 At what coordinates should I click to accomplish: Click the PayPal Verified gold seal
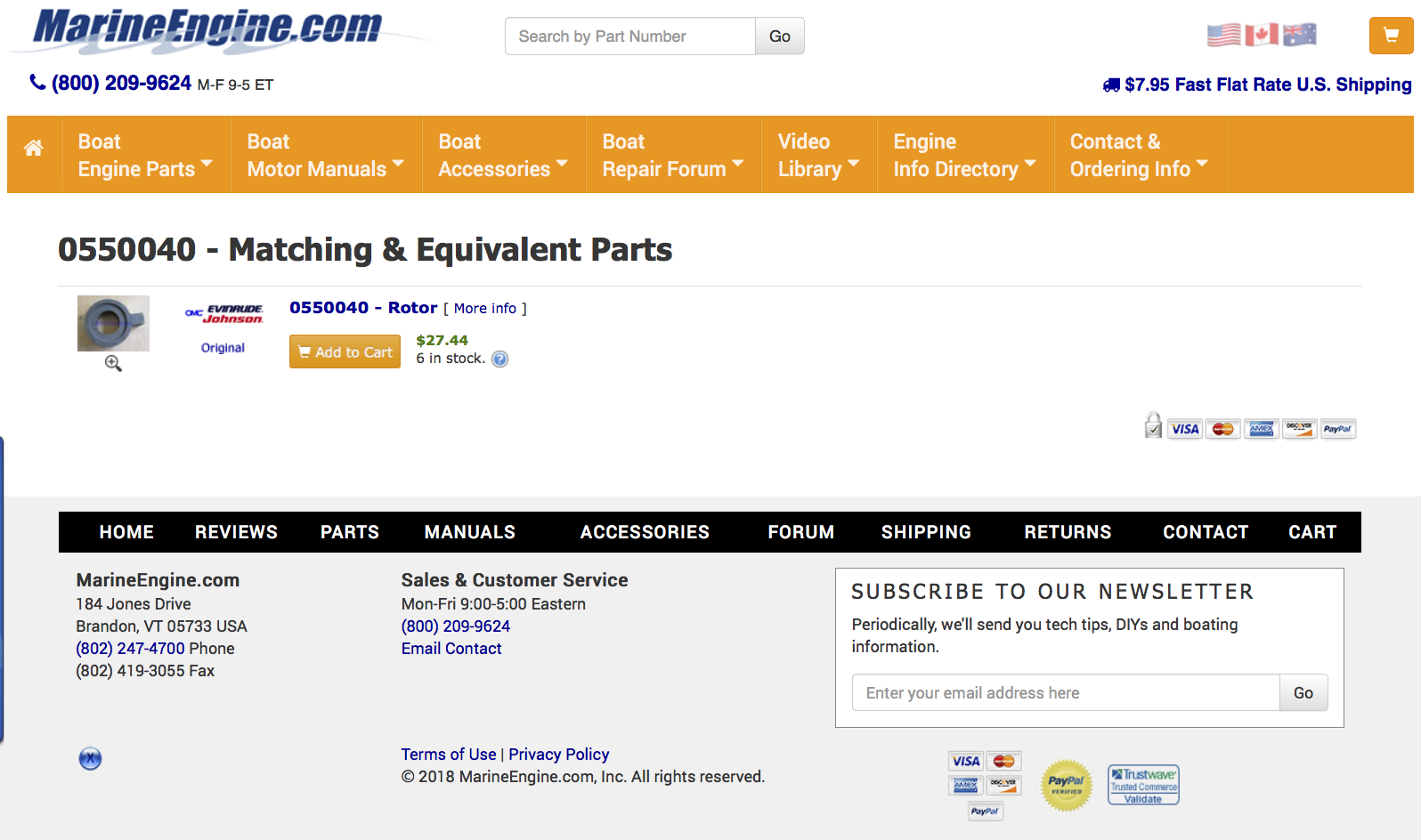click(1067, 785)
